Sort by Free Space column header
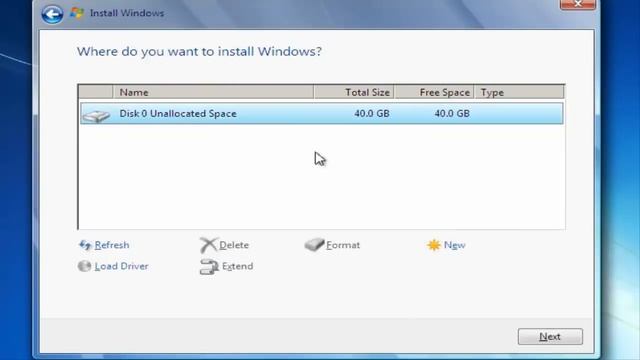640x360 pixels. [434, 92]
